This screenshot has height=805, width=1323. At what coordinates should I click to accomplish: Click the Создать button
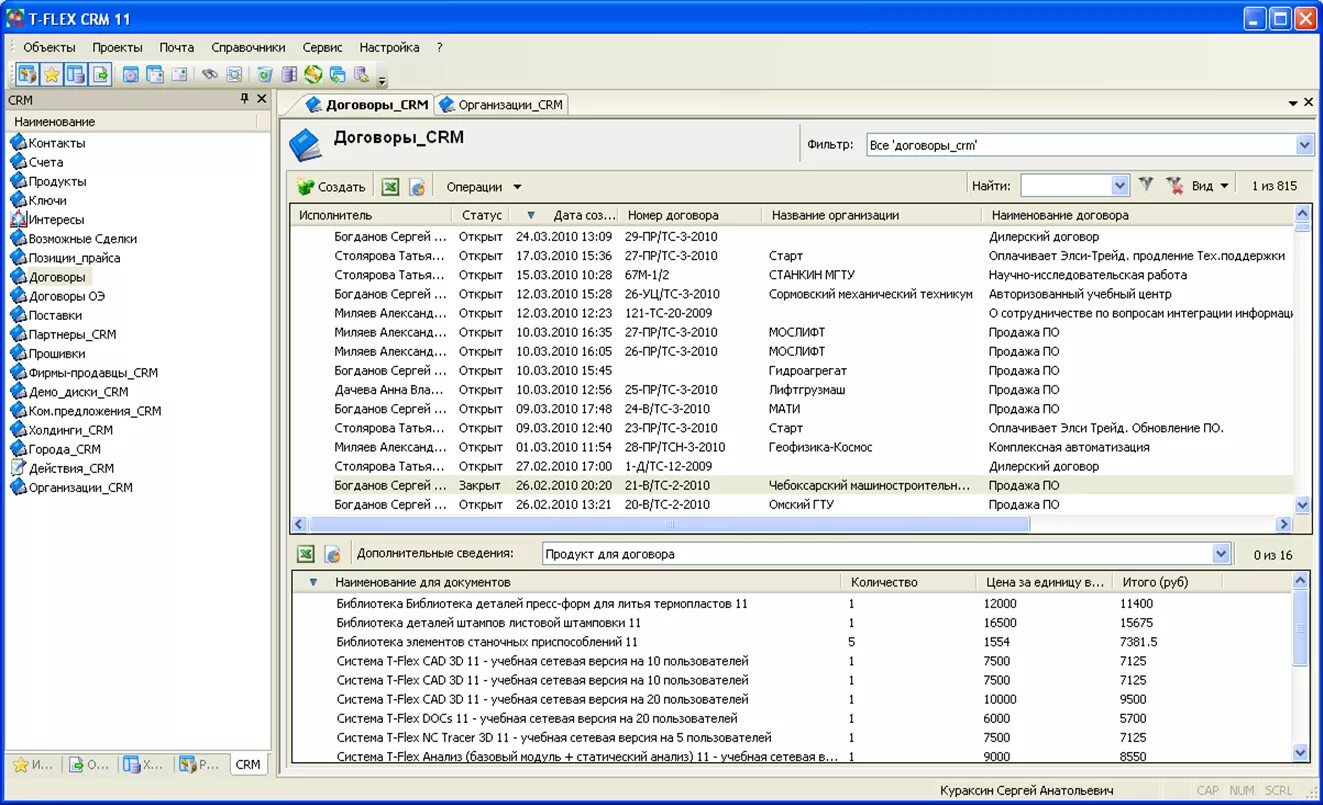(333, 187)
